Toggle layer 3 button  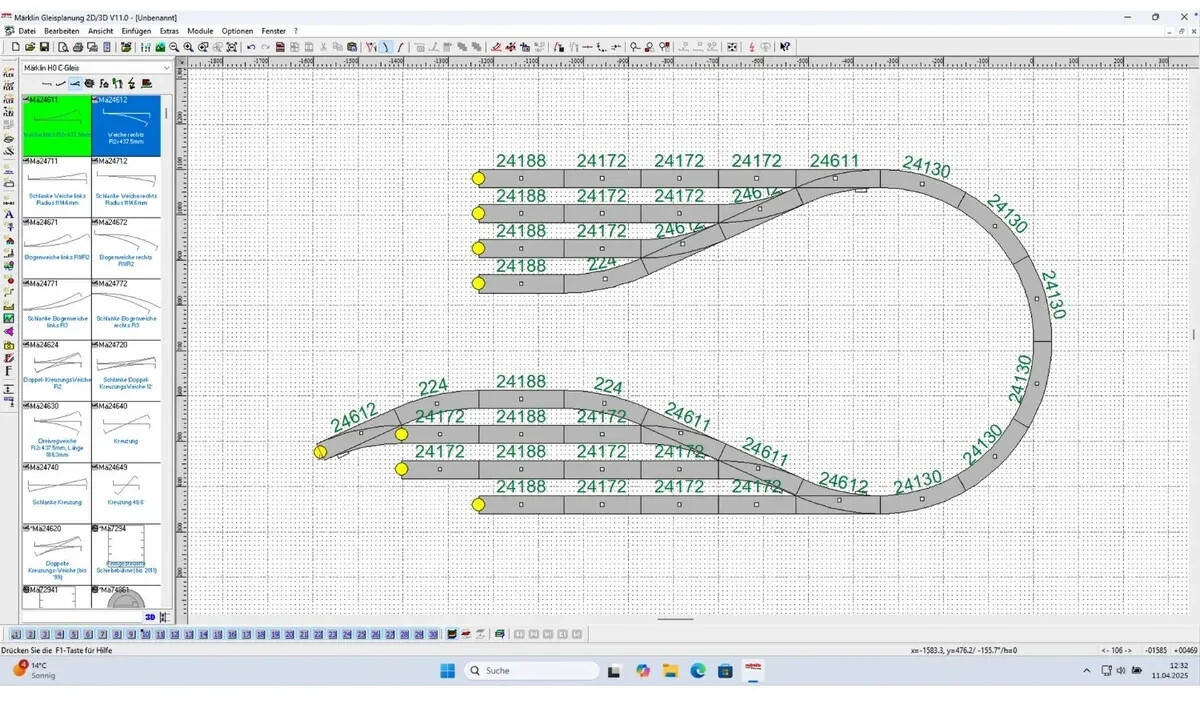tap(44, 634)
